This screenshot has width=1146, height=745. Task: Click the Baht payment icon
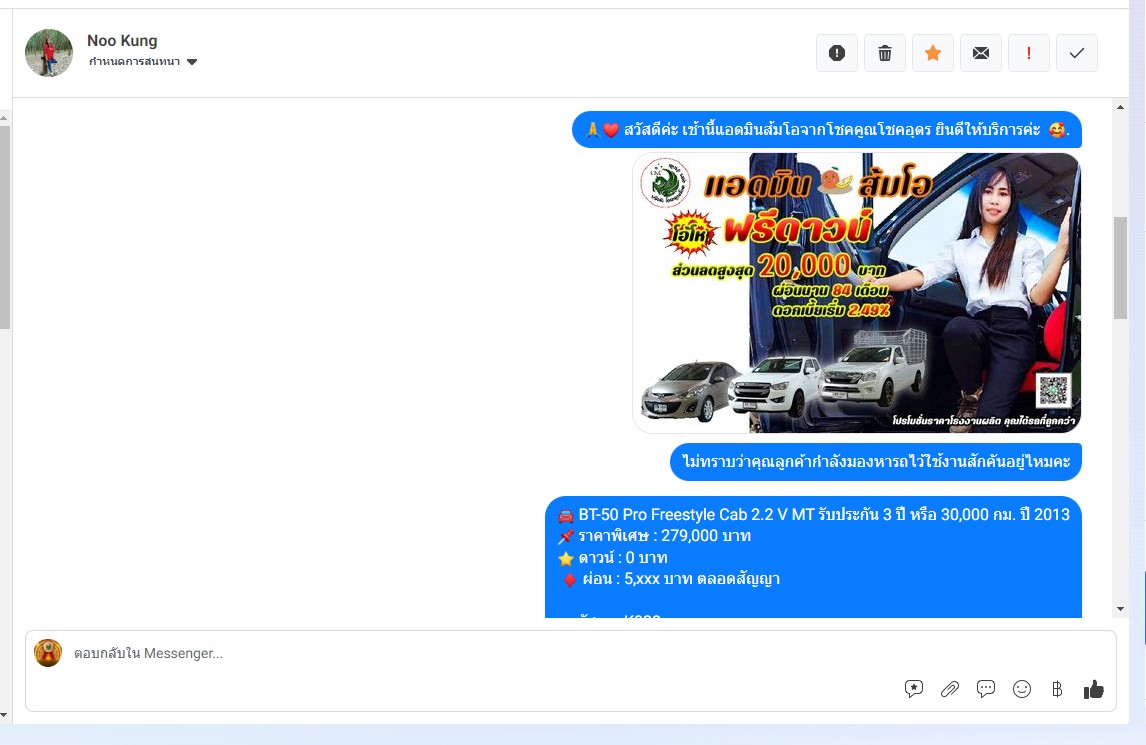(x=1057, y=689)
